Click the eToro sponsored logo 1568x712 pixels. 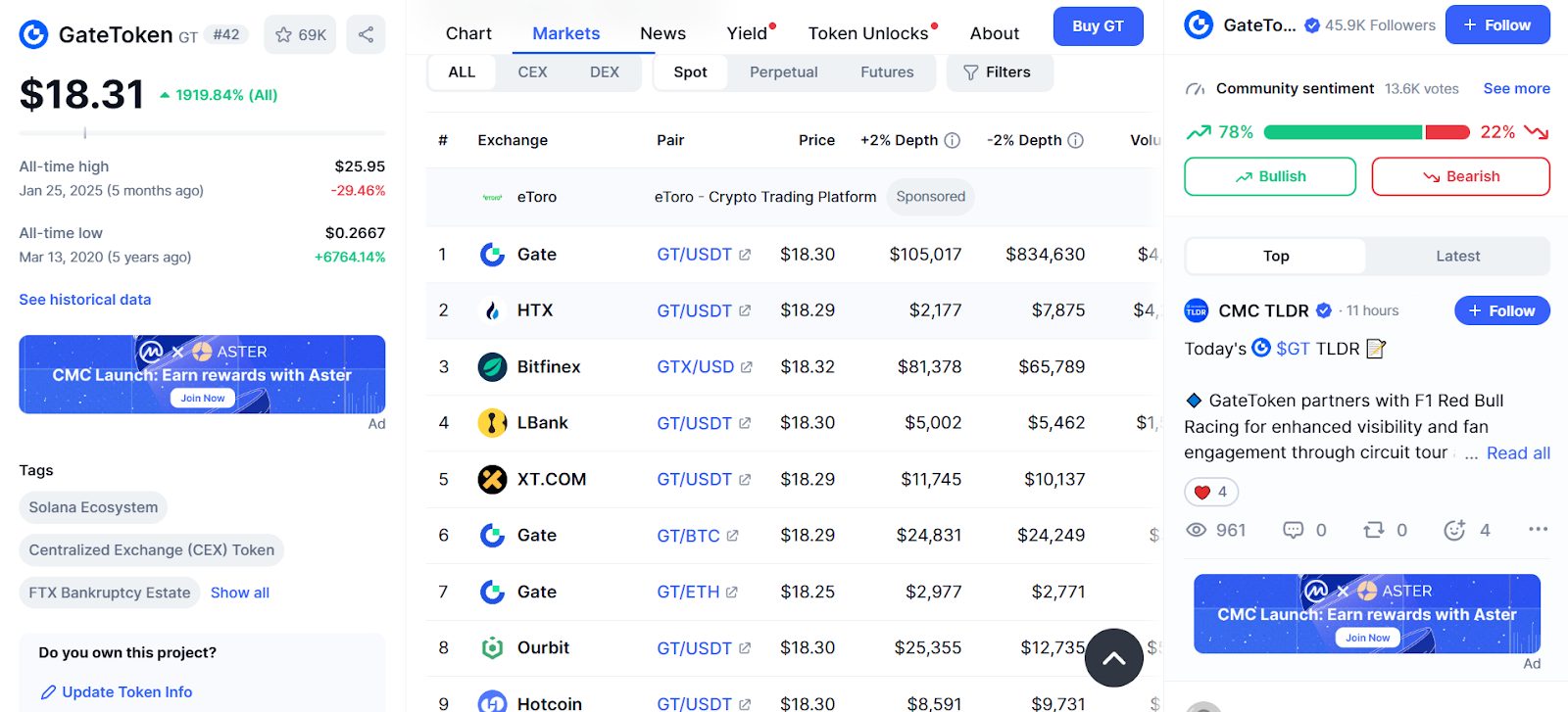coord(492,197)
